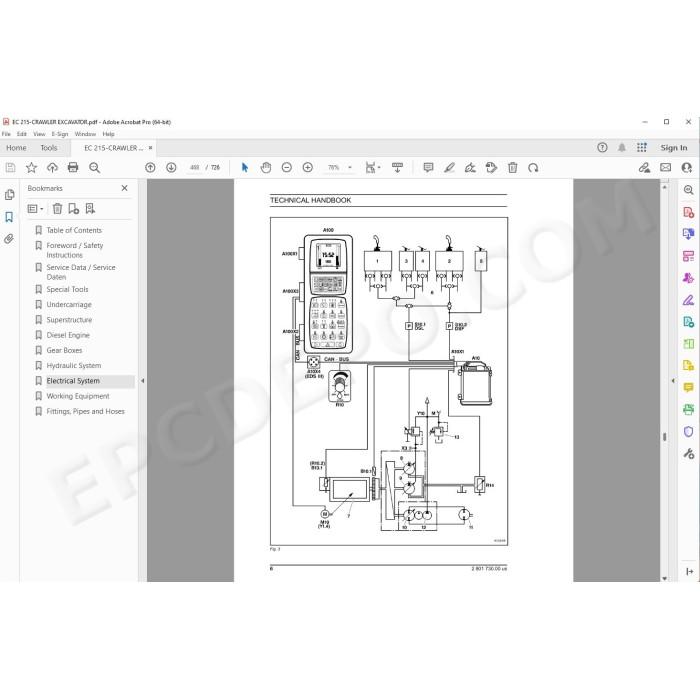
Task: Add the document to starred favorites
Action: [x=31, y=168]
